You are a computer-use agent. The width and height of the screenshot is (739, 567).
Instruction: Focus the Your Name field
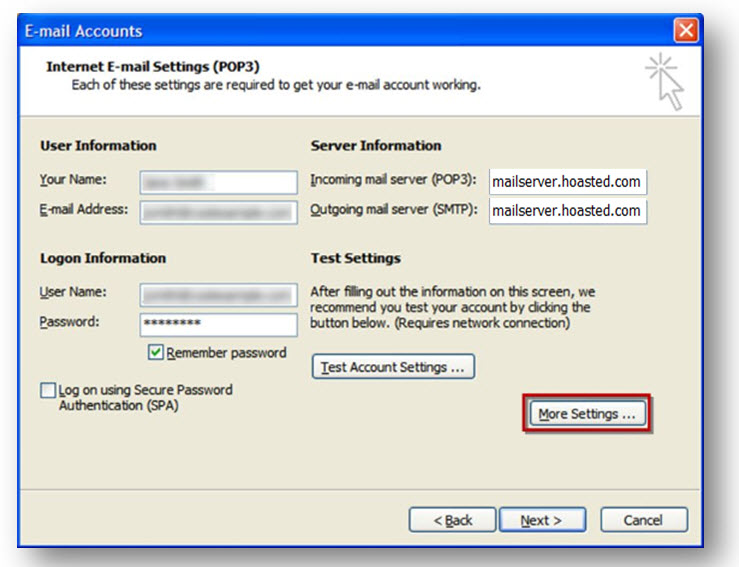click(x=219, y=182)
